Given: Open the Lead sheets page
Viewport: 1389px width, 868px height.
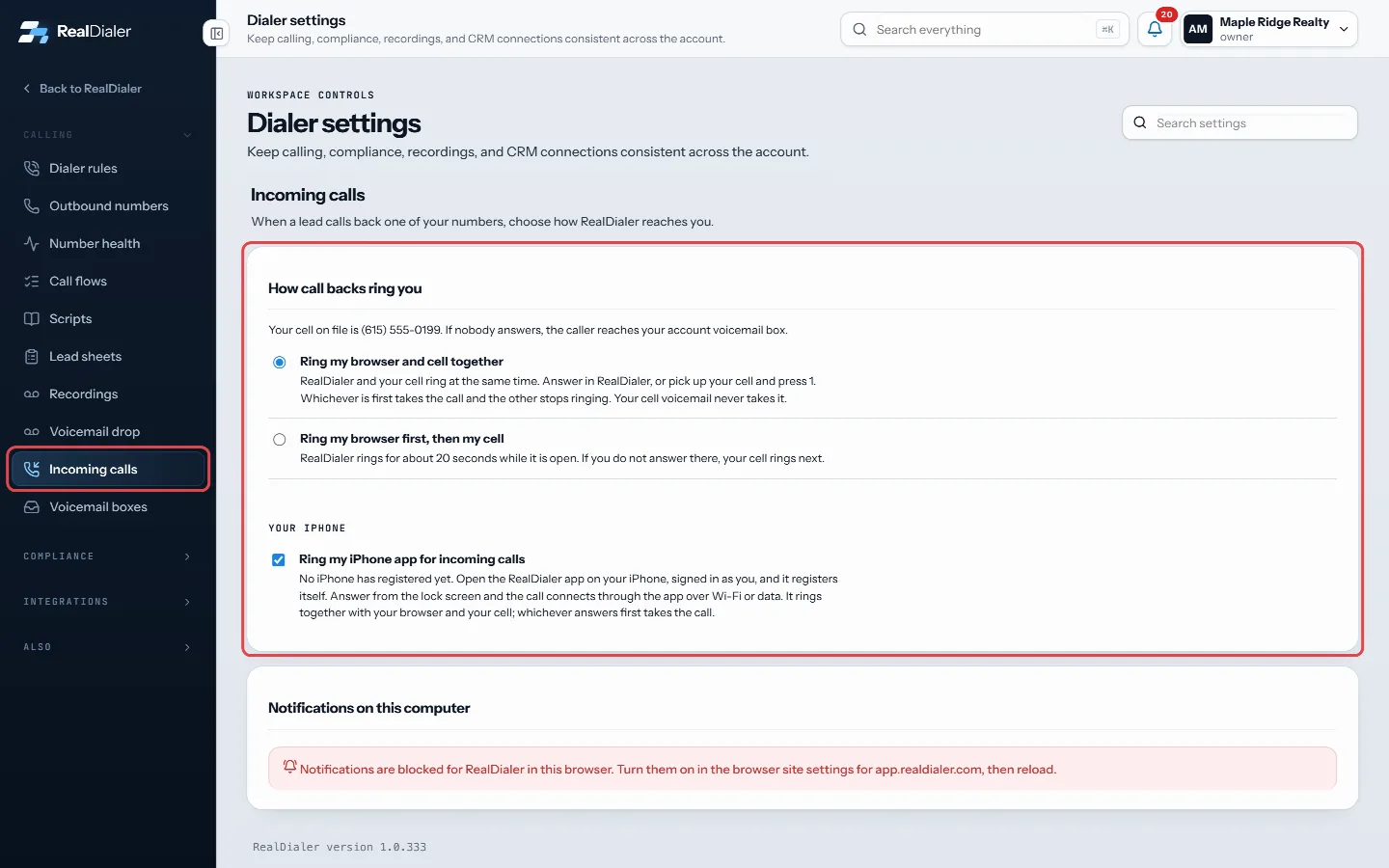Looking at the screenshot, I should point(108,356).
